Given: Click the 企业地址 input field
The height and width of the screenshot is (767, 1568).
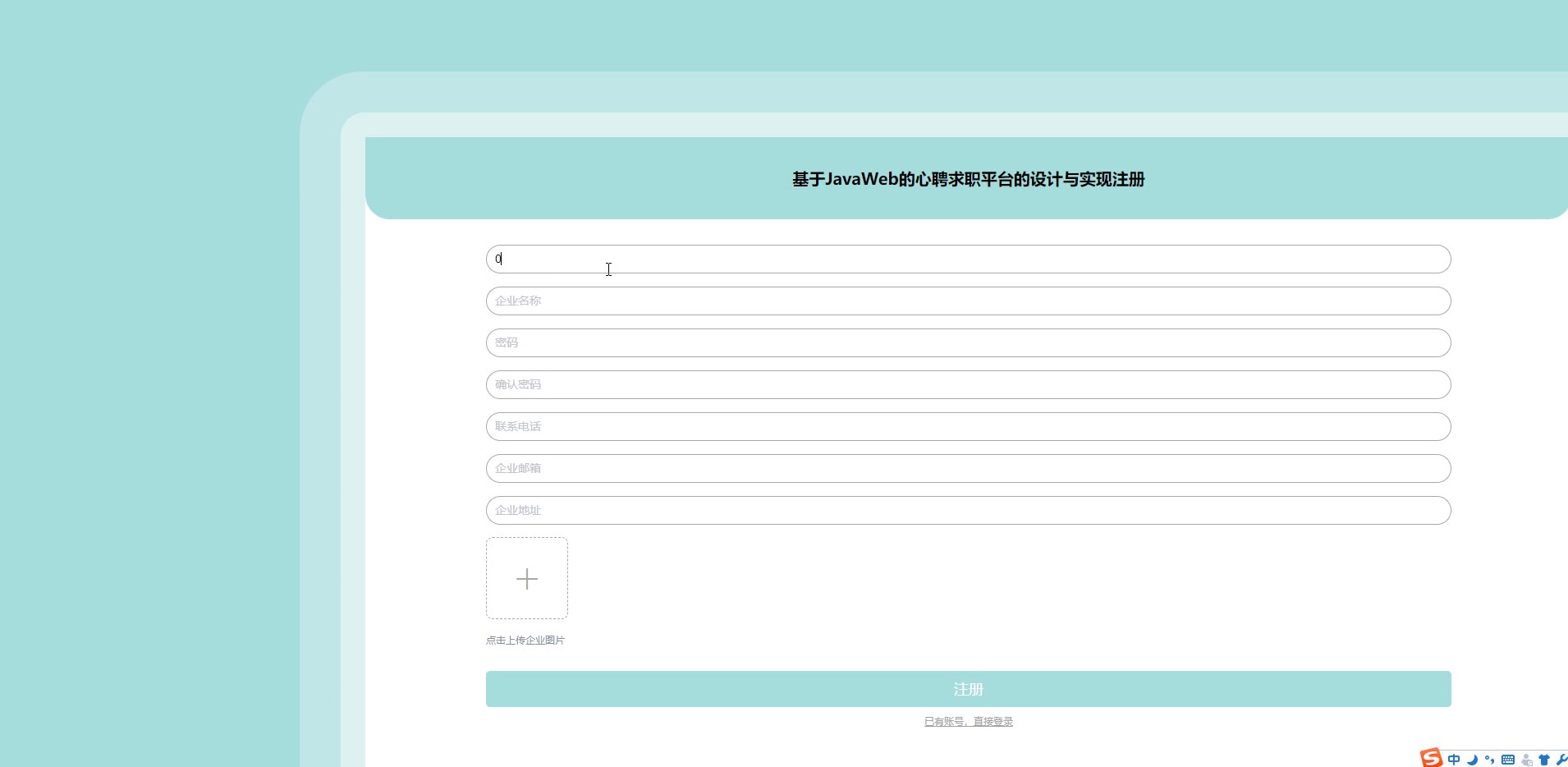Looking at the screenshot, I should tap(969, 510).
